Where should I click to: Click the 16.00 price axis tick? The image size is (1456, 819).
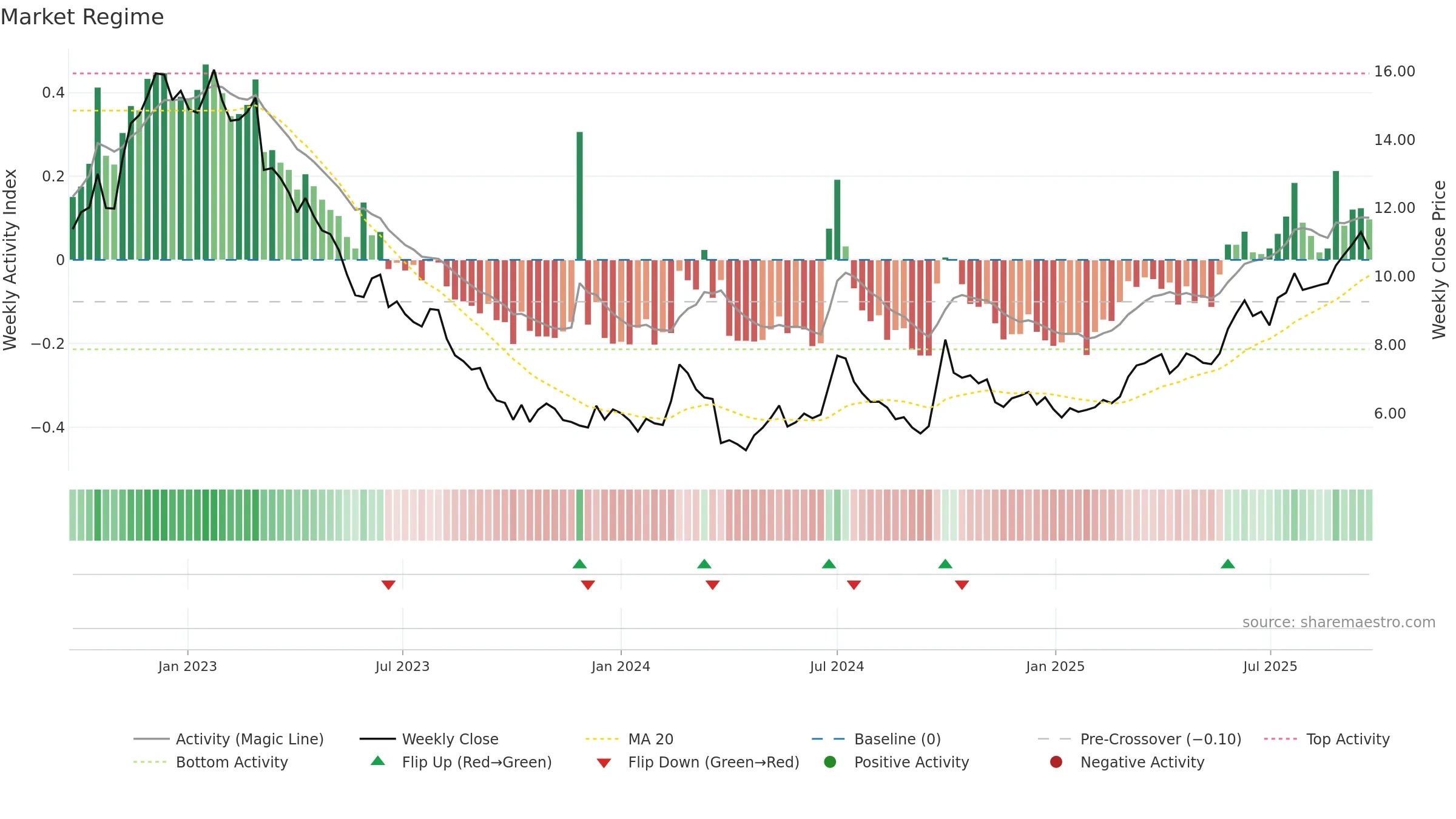point(1394,72)
